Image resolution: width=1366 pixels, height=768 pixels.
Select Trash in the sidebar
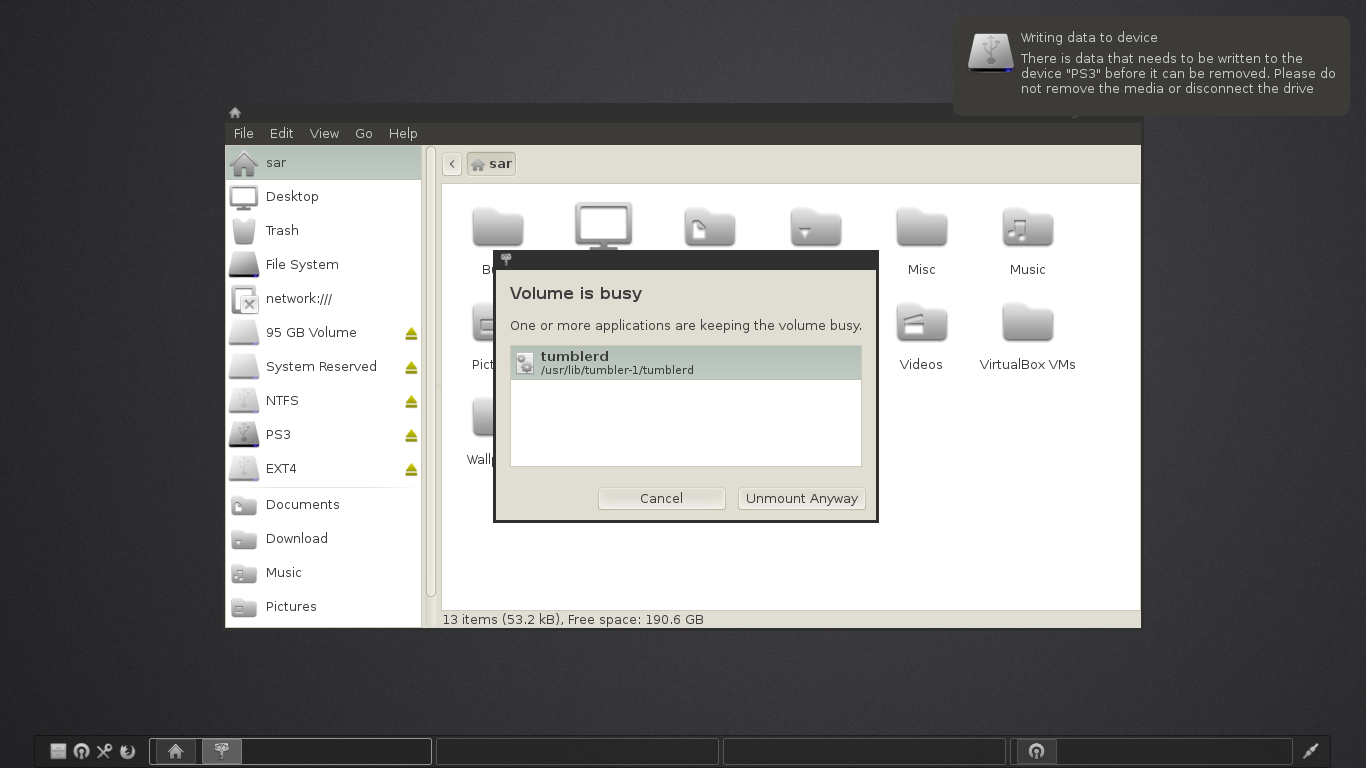pyautogui.click(x=282, y=231)
